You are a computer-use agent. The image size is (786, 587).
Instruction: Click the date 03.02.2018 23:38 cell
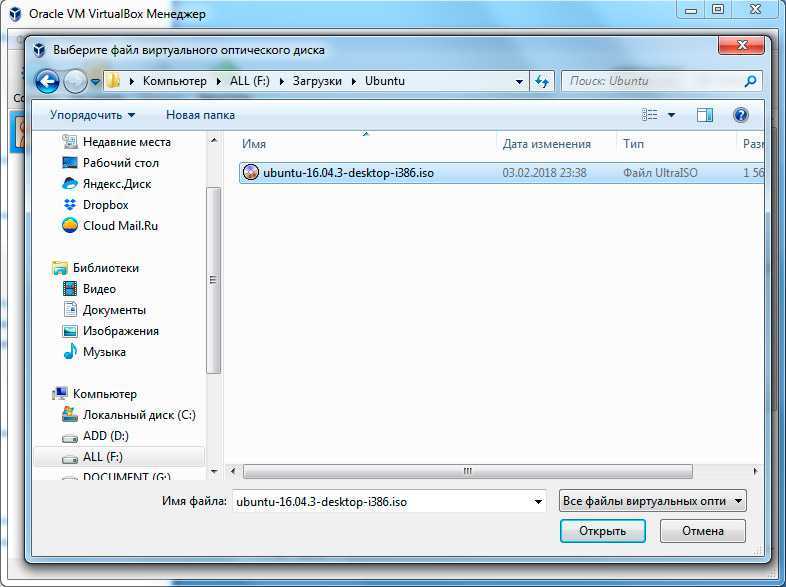pos(544,173)
